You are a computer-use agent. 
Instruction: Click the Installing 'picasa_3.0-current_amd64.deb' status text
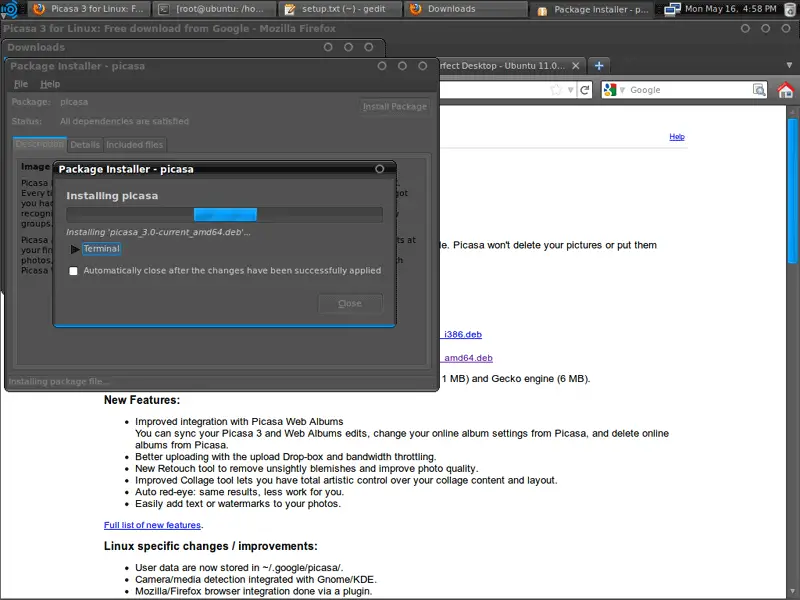(x=158, y=232)
